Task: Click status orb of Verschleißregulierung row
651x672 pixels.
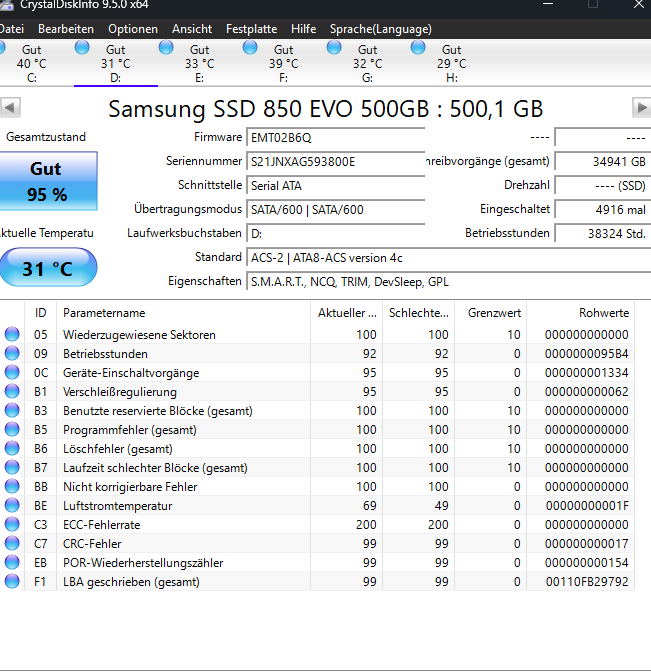Action: 12,391
